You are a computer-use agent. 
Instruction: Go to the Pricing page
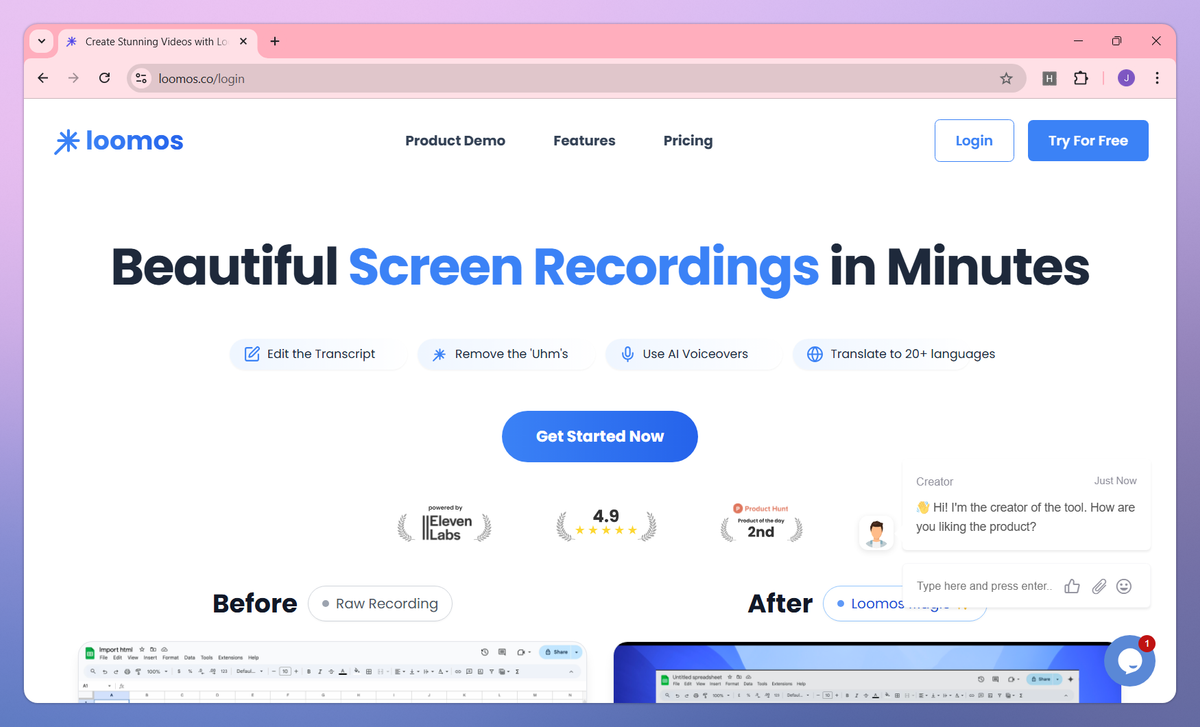[688, 141]
